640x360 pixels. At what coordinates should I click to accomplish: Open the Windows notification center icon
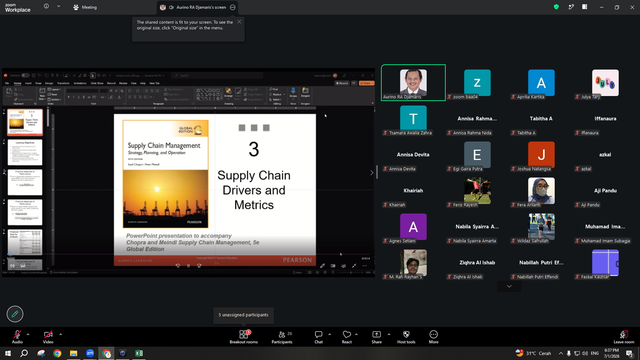[x=630, y=353]
